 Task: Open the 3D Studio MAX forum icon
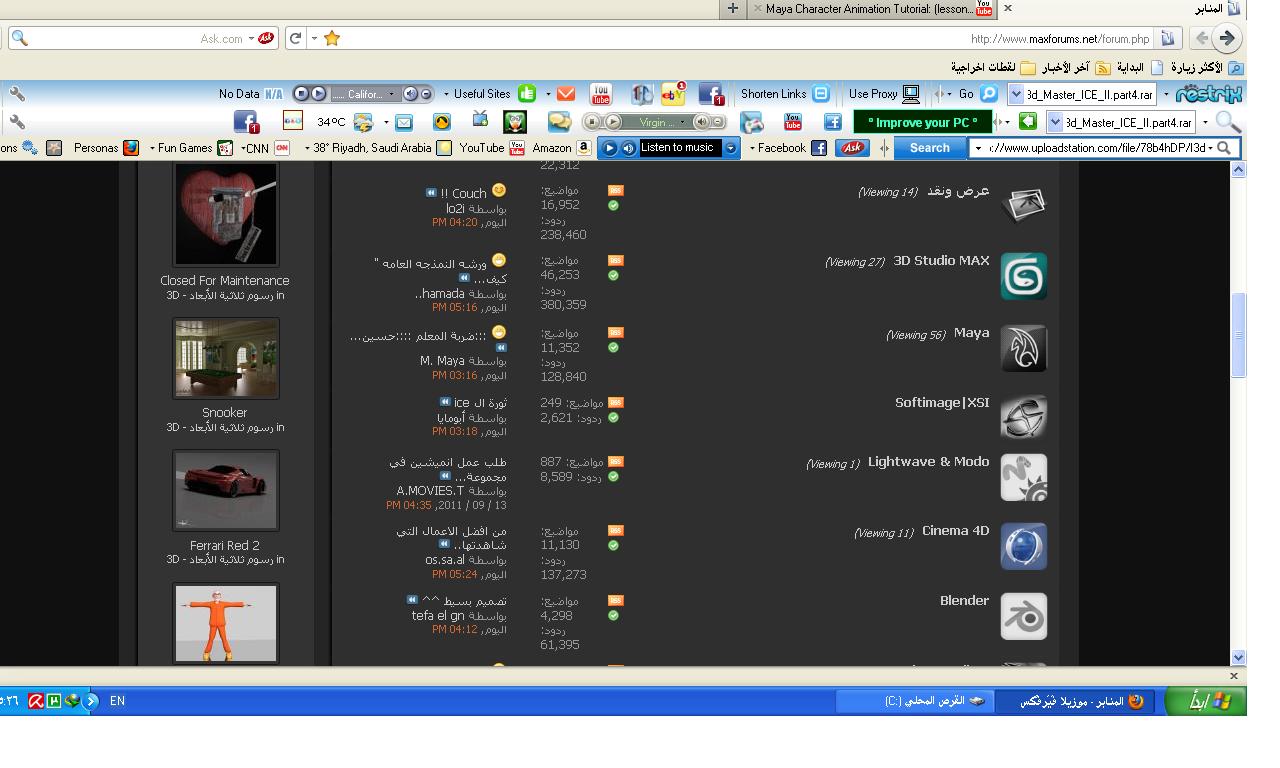click(x=1023, y=277)
